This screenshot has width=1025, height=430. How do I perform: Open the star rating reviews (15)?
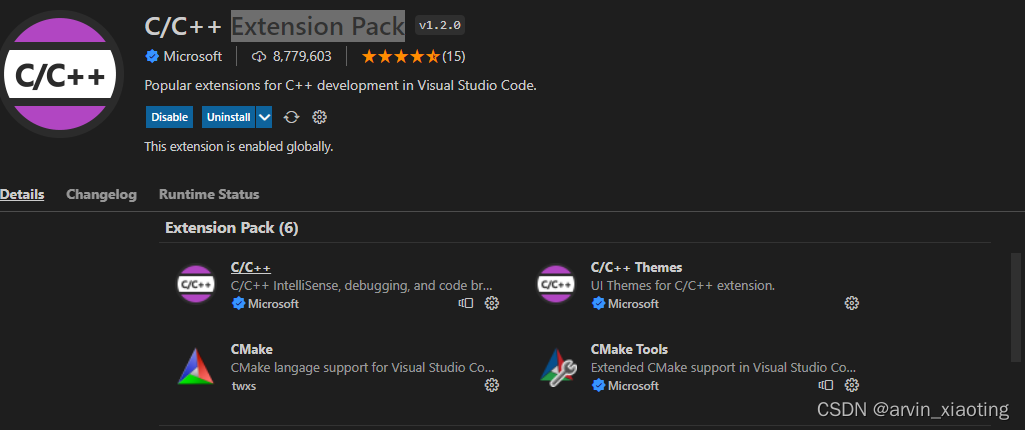(413, 57)
